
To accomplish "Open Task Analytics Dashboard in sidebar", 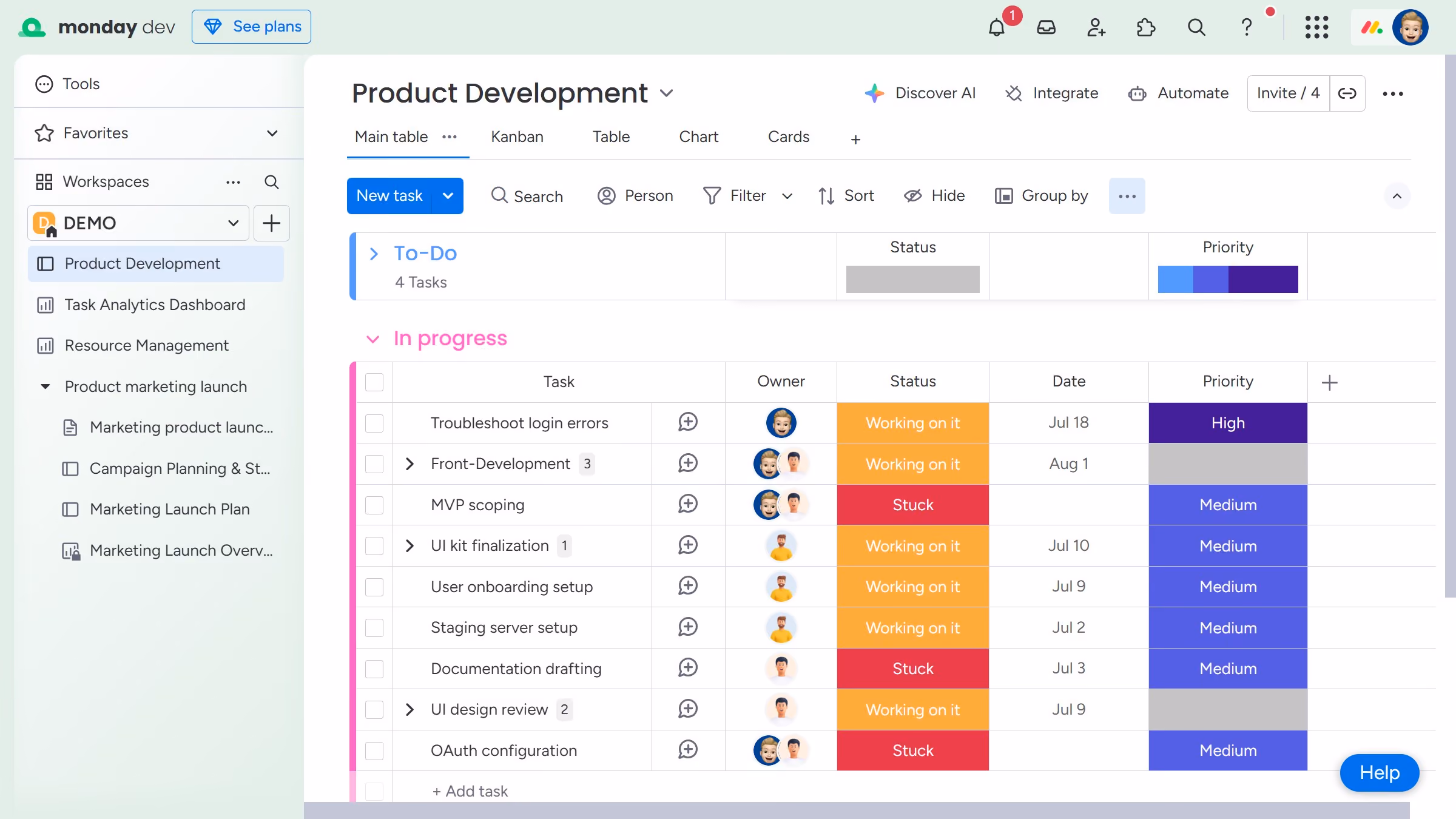I will (155, 305).
